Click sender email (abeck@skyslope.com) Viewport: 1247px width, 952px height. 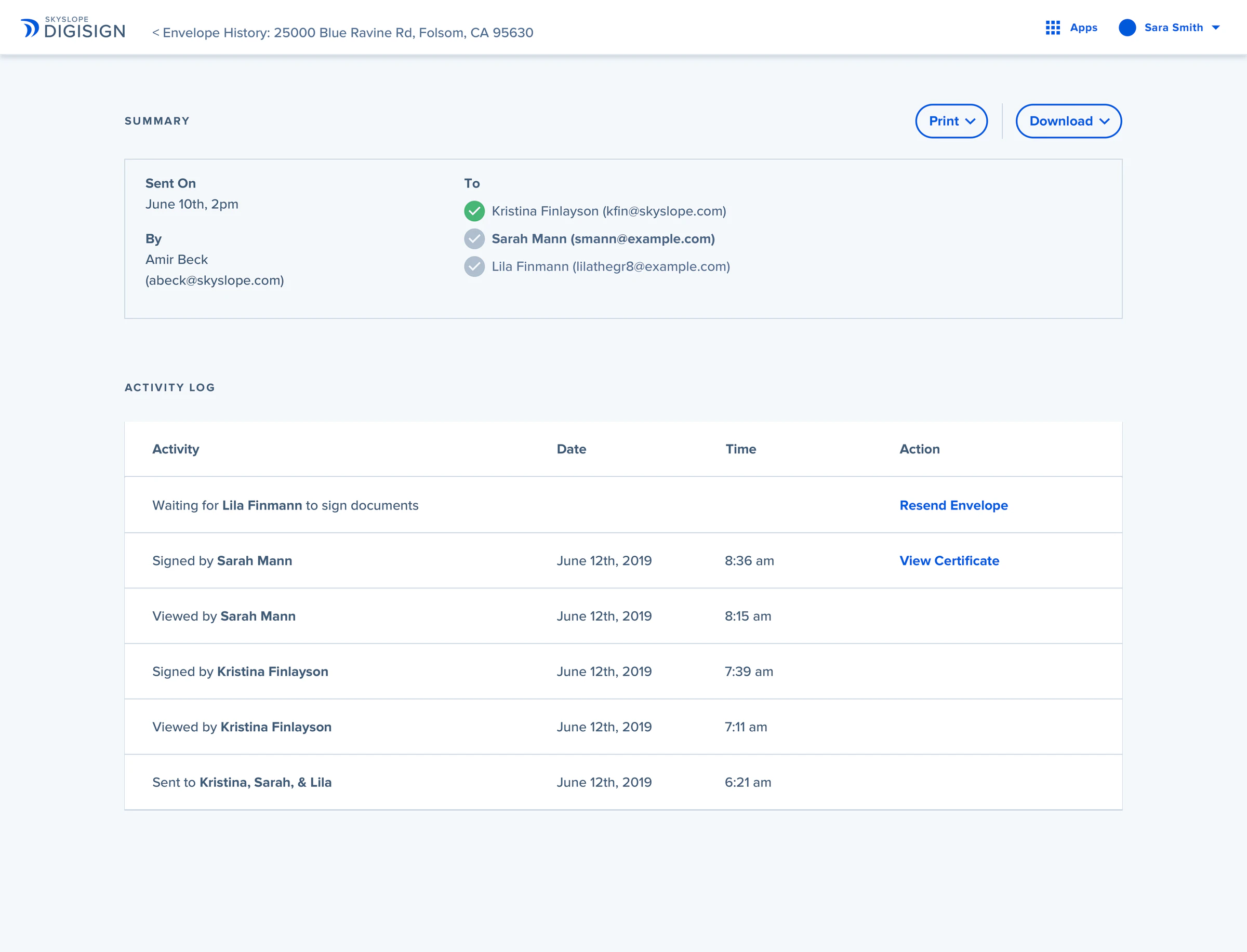pos(215,280)
